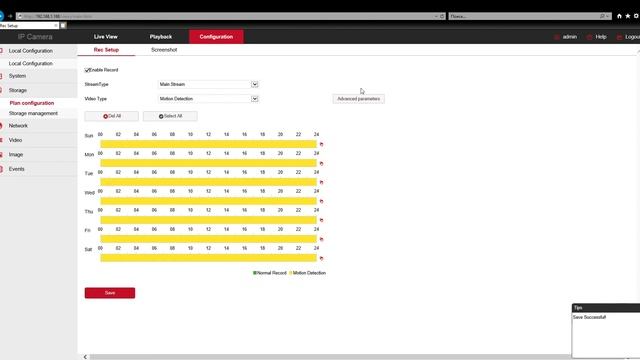Expand the Video sidebar section

click(38, 140)
